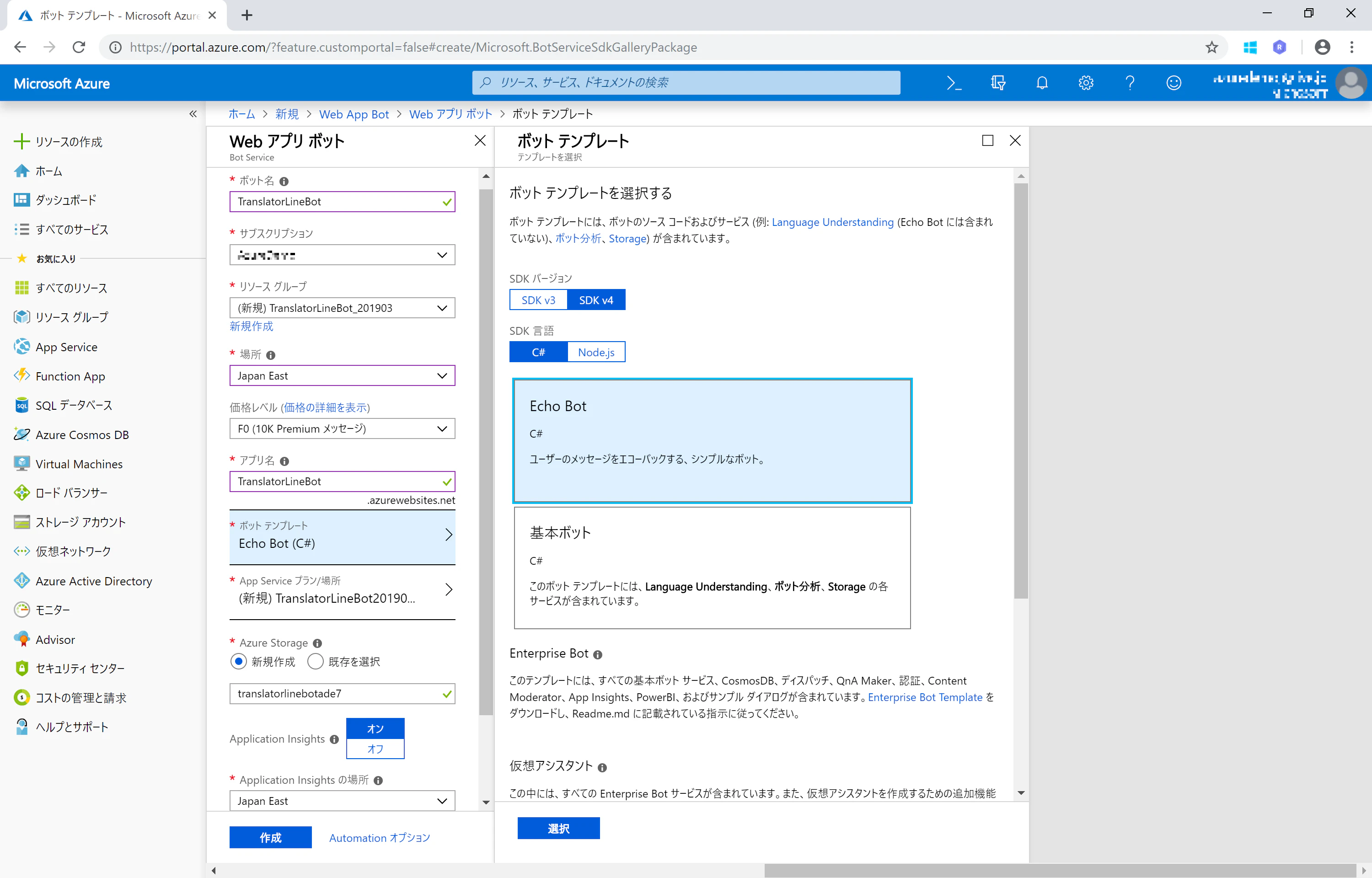The height and width of the screenshot is (878, 1372).
Task: Select the 基本ボット template card
Action: (712, 568)
